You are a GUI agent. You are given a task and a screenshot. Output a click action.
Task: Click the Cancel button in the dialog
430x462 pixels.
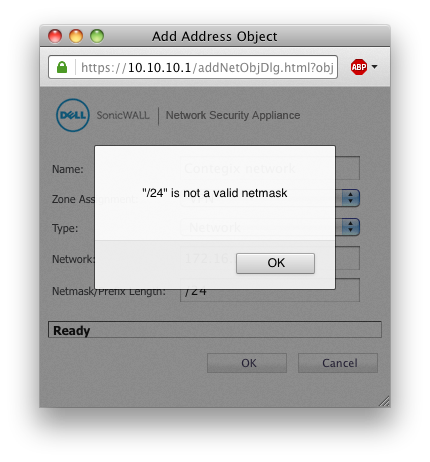[x=338, y=363]
